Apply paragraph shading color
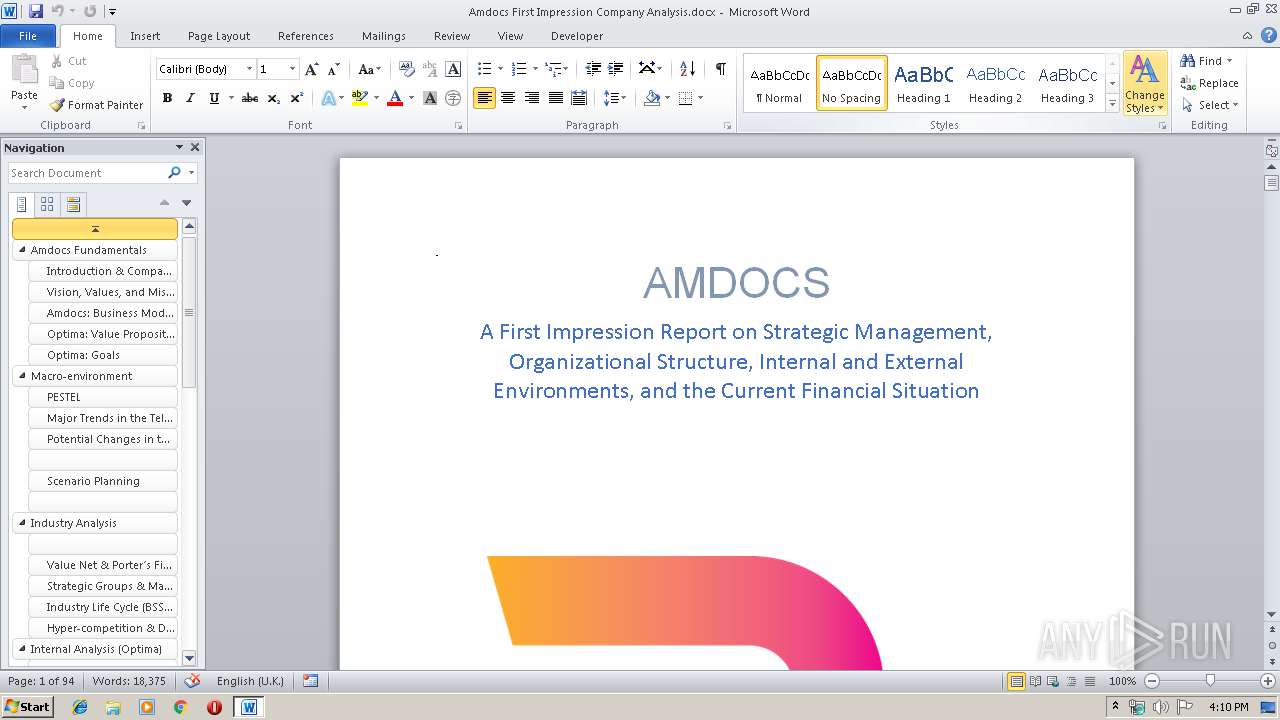The width and height of the screenshot is (1280, 720). [x=652, y=98]
